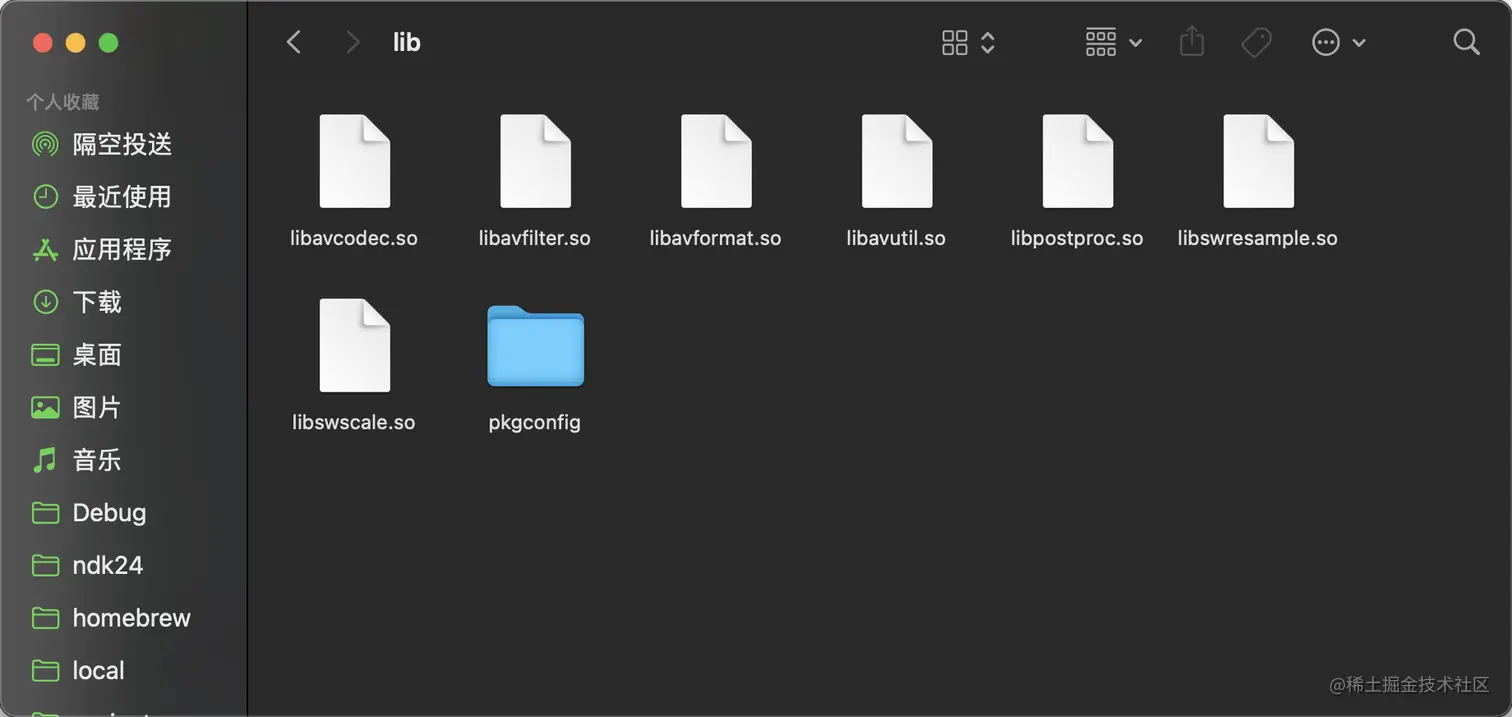Click the lib window title
Screen dimensions: 1512x717
coord(407,42)
